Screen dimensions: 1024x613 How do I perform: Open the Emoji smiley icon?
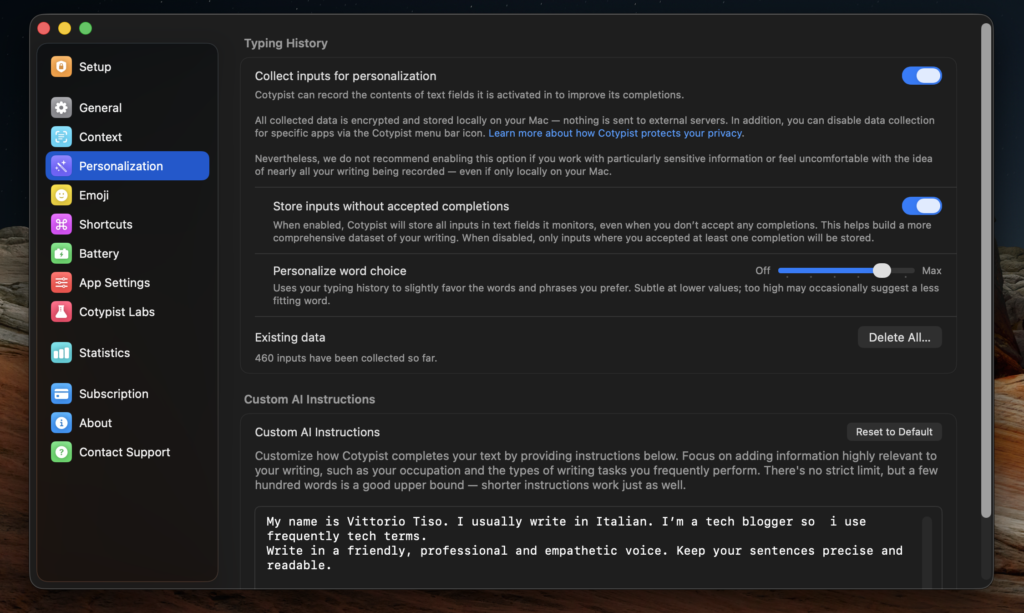click(x=61, y=195)
